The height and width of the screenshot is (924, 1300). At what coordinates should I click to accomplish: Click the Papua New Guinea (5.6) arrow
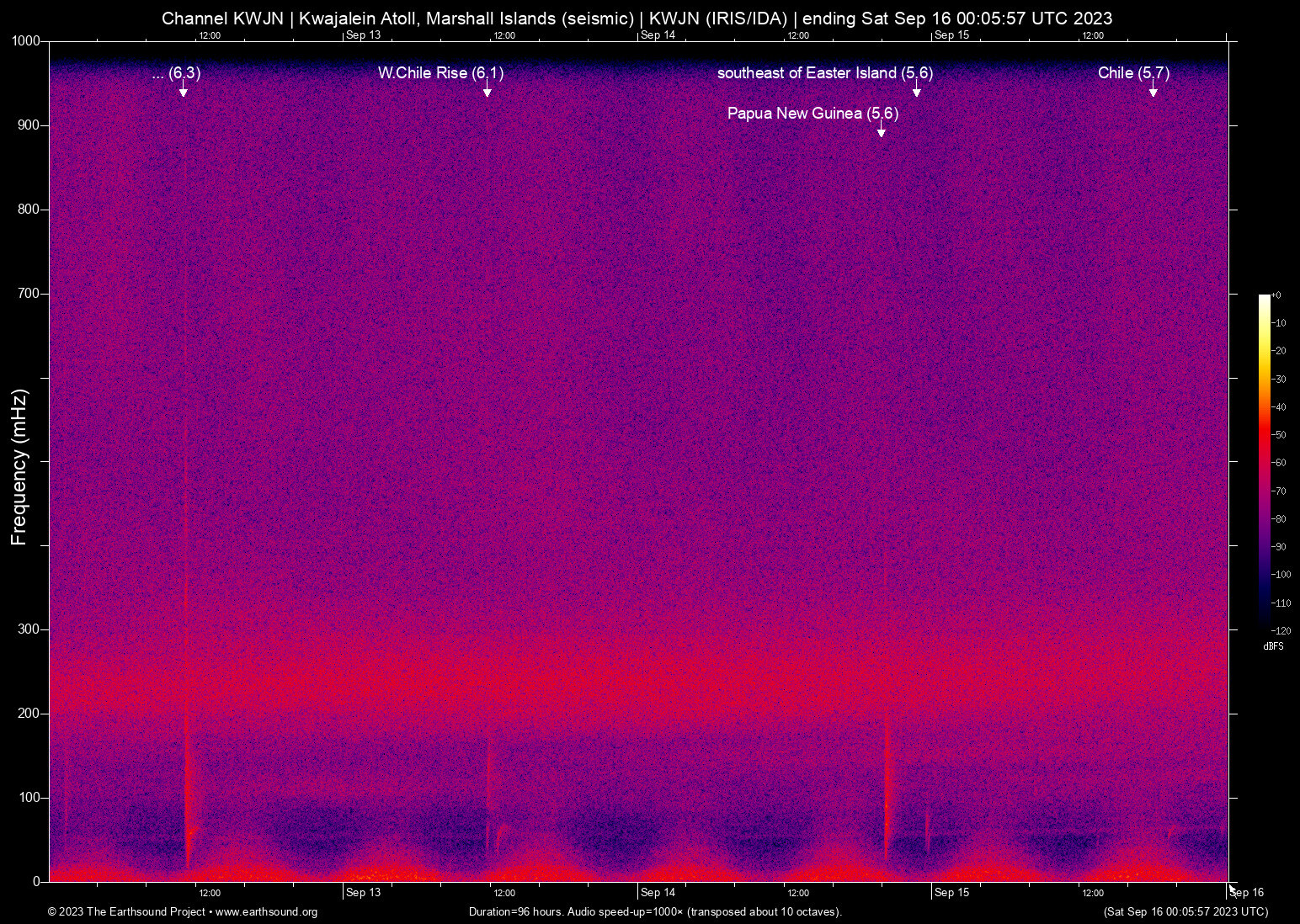882,129
